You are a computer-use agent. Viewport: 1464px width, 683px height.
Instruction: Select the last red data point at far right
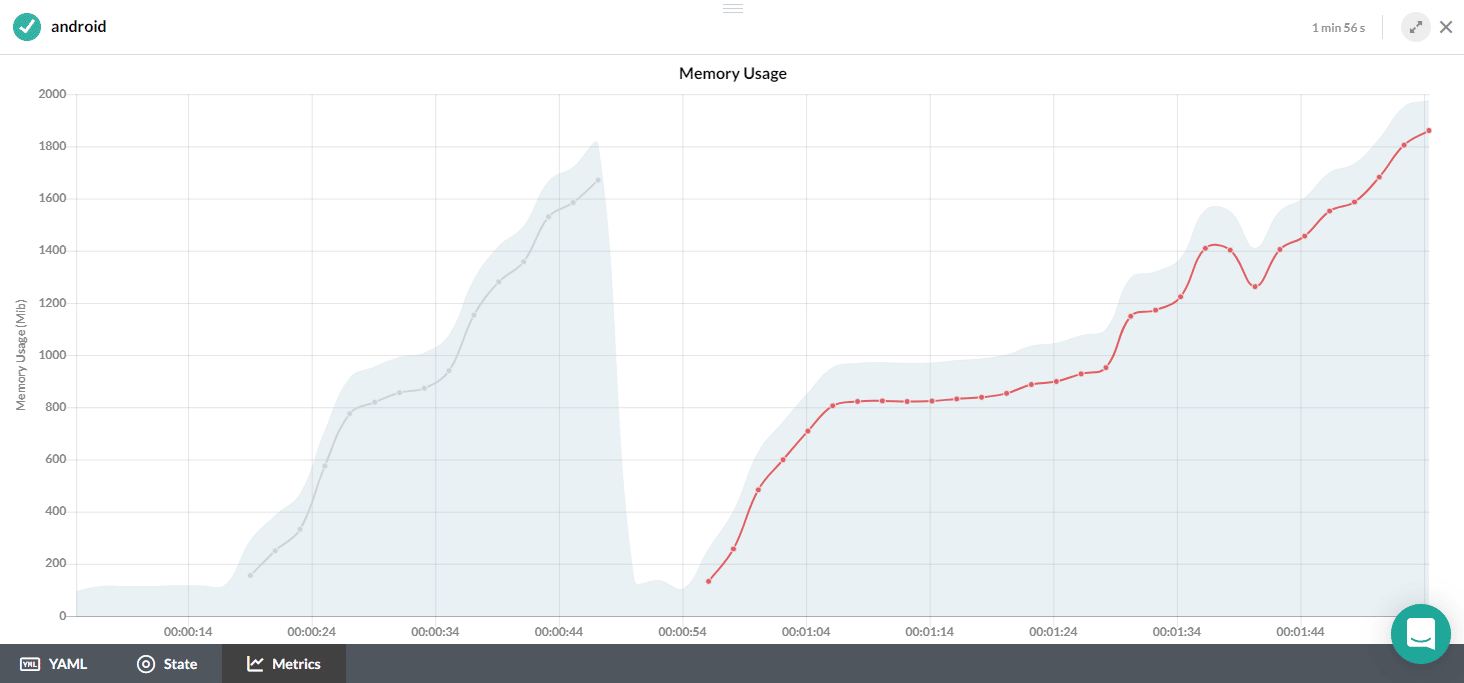pyautogui.click(x=1428, y=131)
